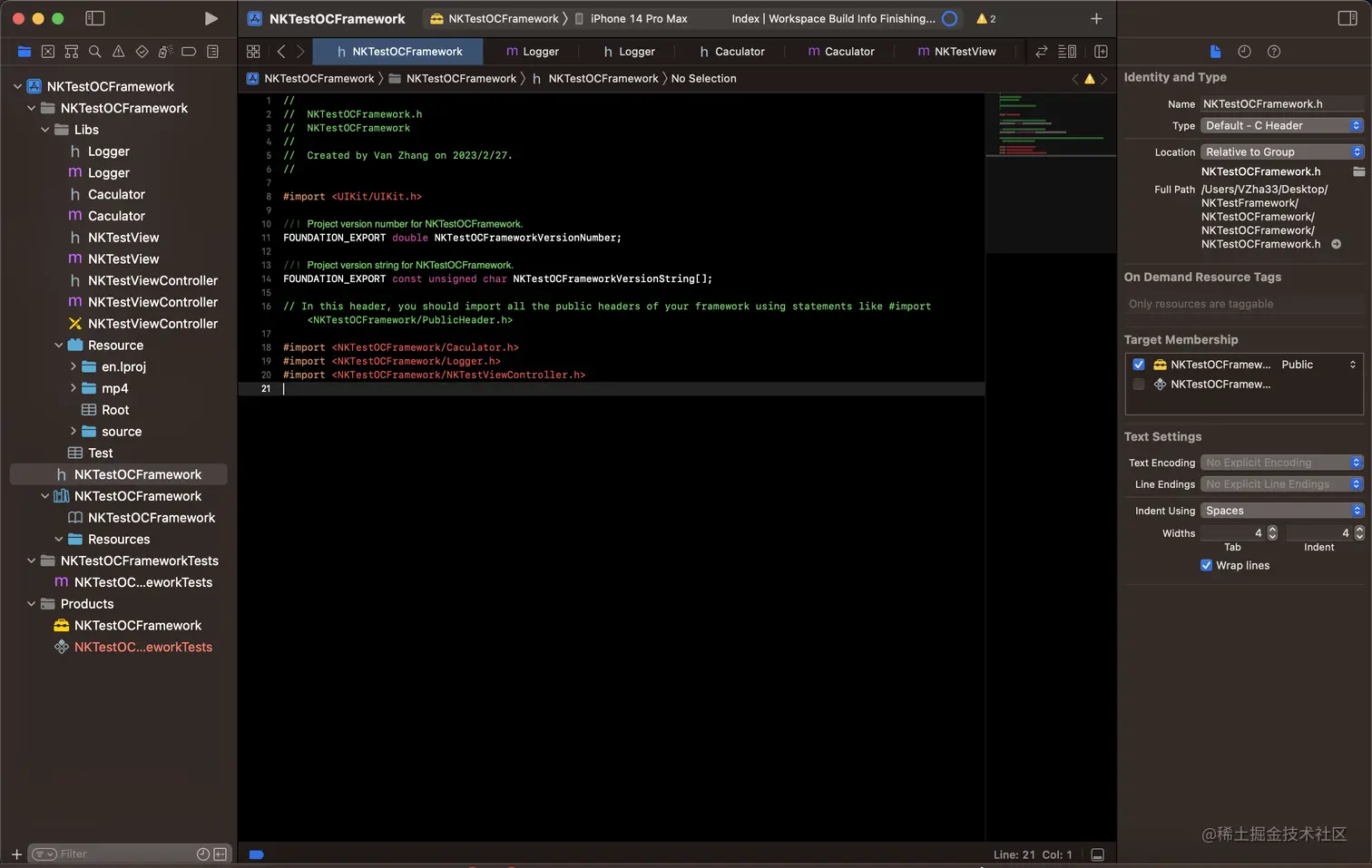Open the debug navigator
1372x868 pixels.
[165, 52]
